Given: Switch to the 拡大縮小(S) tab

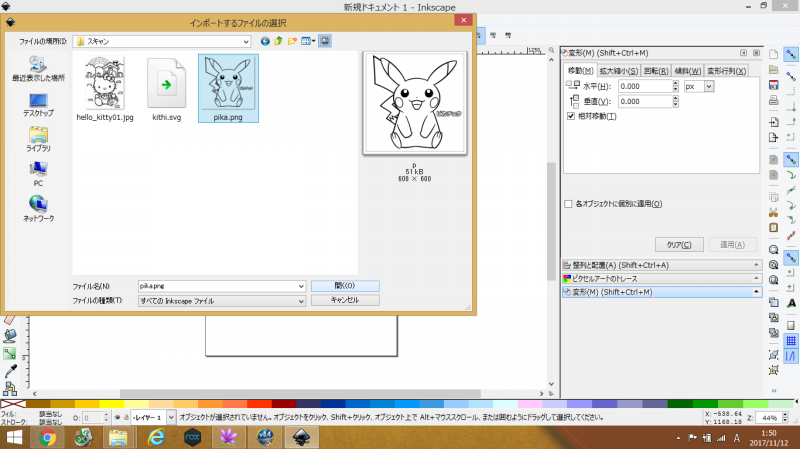Looking at the screenshot, I should coord(618,71).
